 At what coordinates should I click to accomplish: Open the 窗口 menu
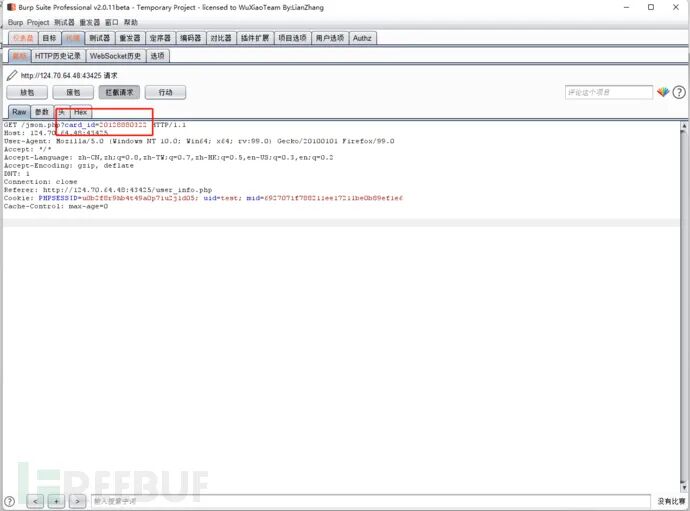click(111, 22)
